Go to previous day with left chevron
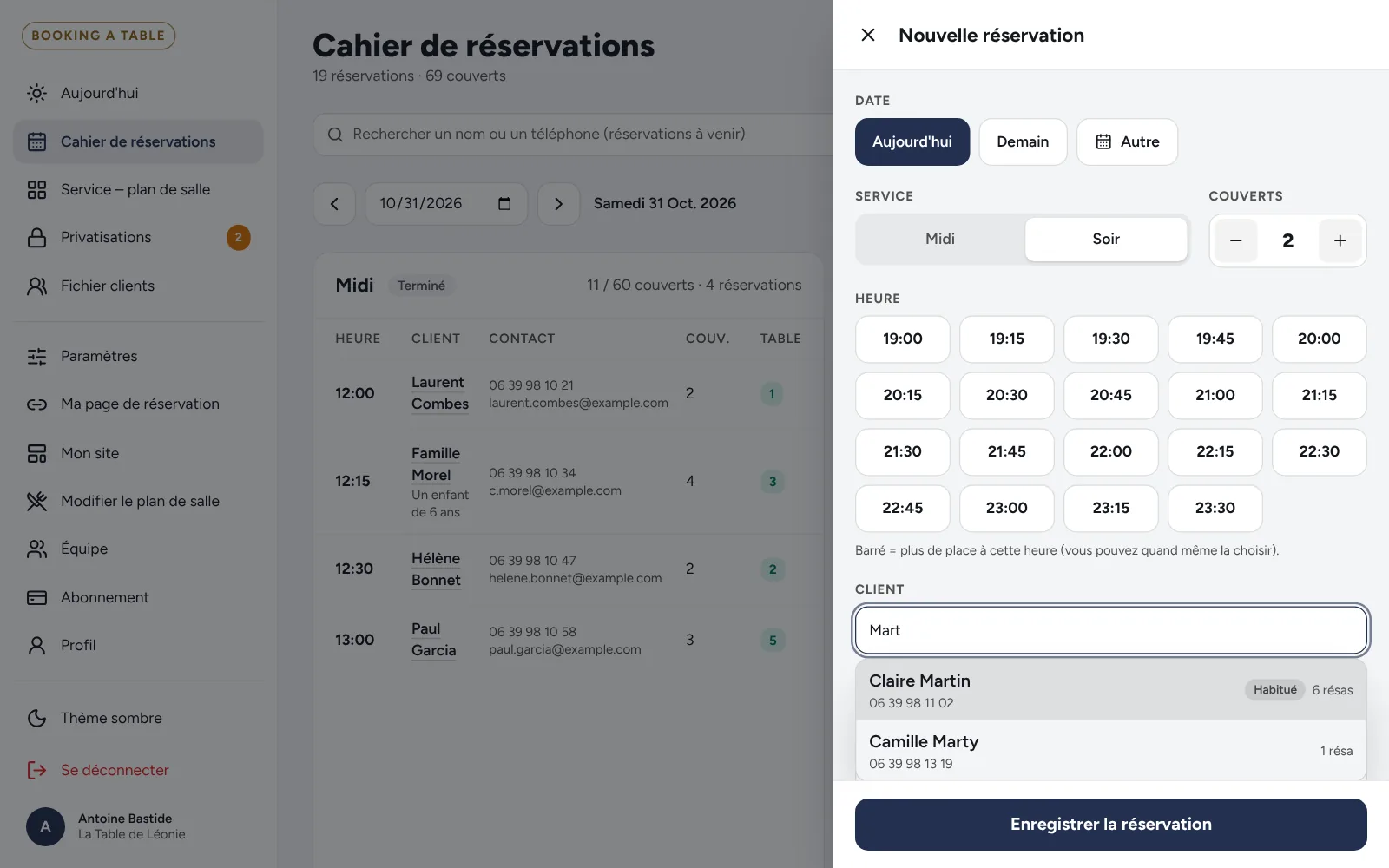The height and width of the screenshot is (868, 1389). coord(334,204)
